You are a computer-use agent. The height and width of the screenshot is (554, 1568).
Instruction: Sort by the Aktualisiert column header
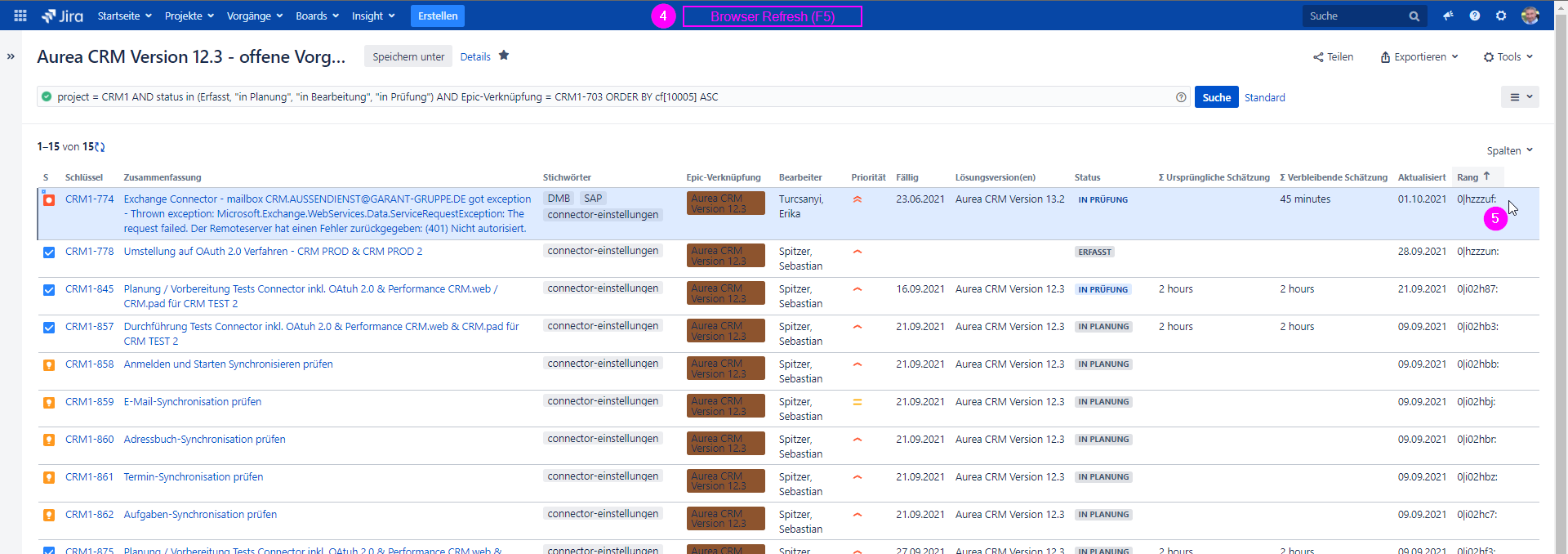pos(1422,177)
